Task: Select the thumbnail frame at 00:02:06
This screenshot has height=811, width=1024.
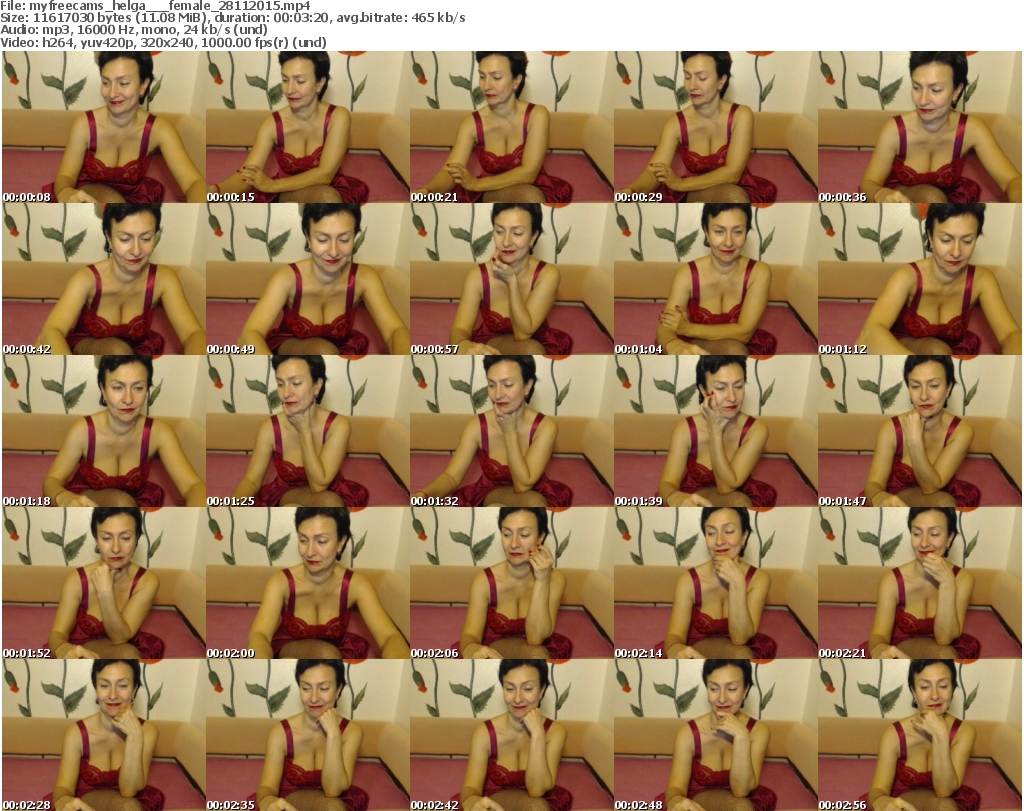Action: pos(511,583)
